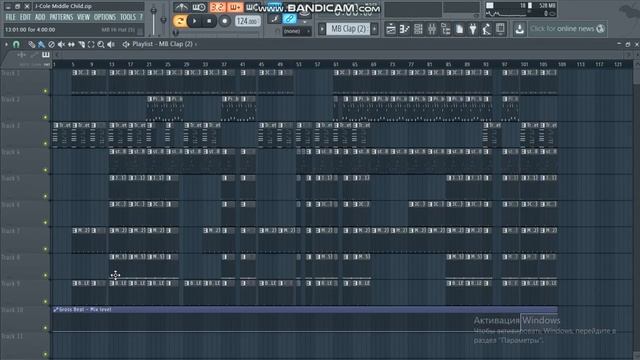Open the Playlist window icon
The image size is (640, 360).
(391, 29)
